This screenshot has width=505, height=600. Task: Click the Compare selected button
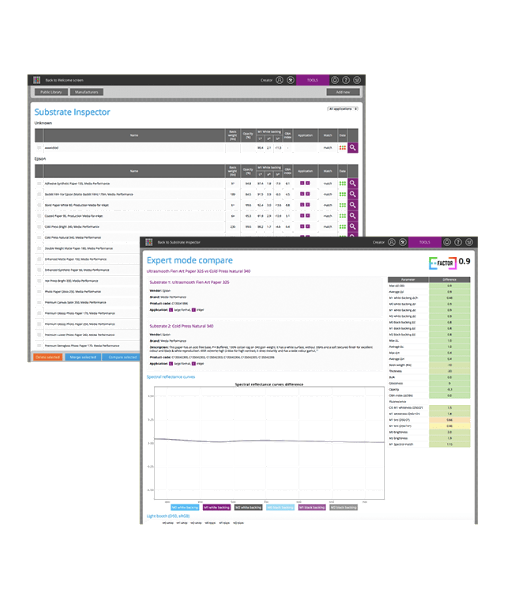(x=122, y=357)
